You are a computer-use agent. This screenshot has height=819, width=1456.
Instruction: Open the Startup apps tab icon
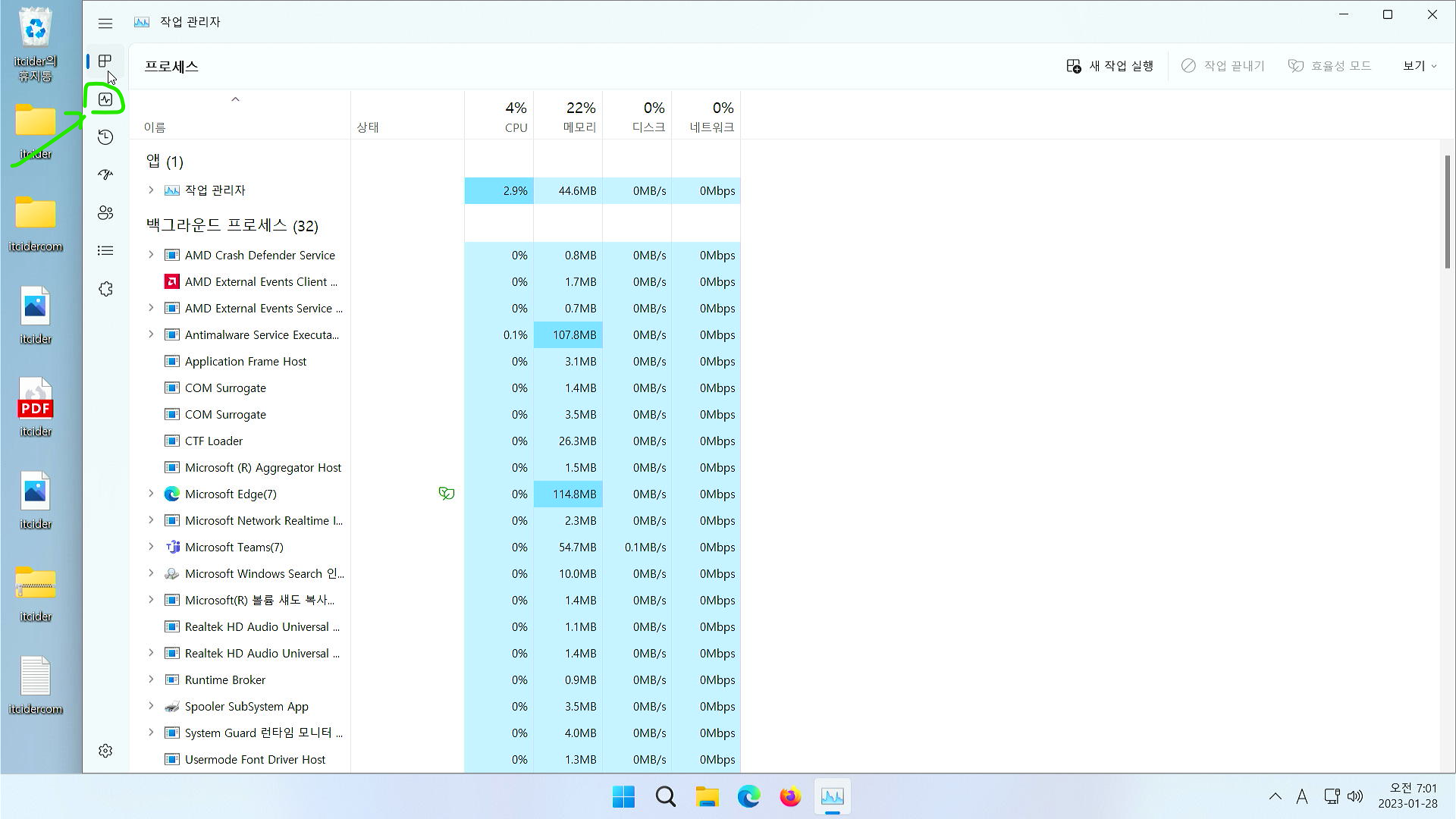105,175
